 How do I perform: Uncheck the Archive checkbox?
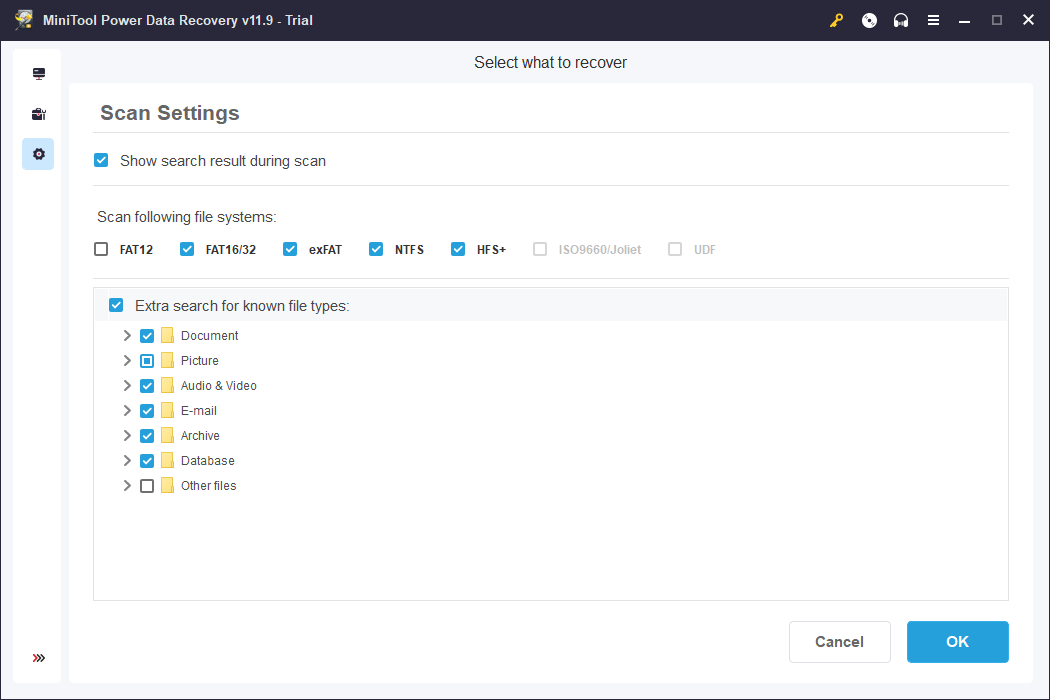click(x=147, y=436)
